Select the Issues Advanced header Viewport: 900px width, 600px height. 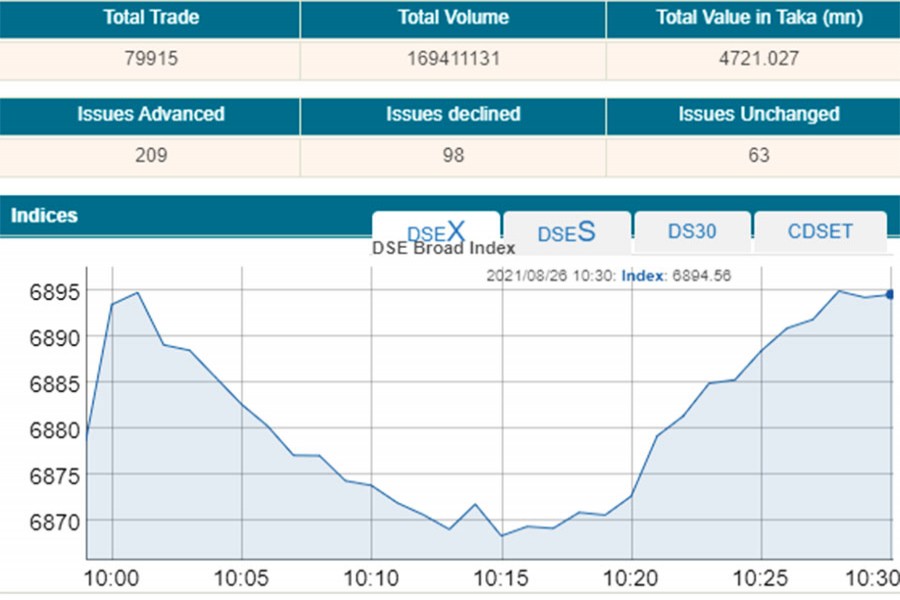(x=150, y=114)
